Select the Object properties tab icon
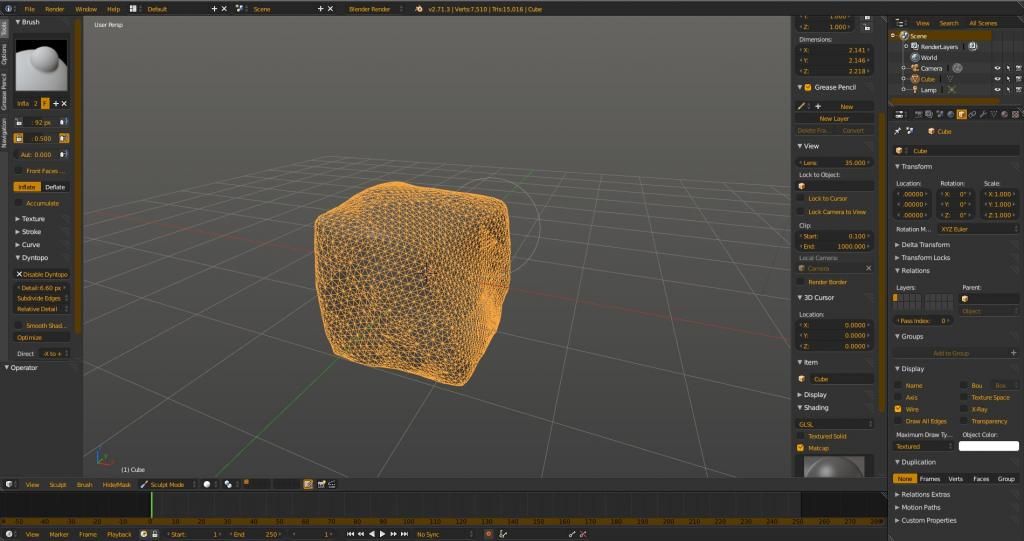Screen dimensions: 1024x541 coord(961,114)
